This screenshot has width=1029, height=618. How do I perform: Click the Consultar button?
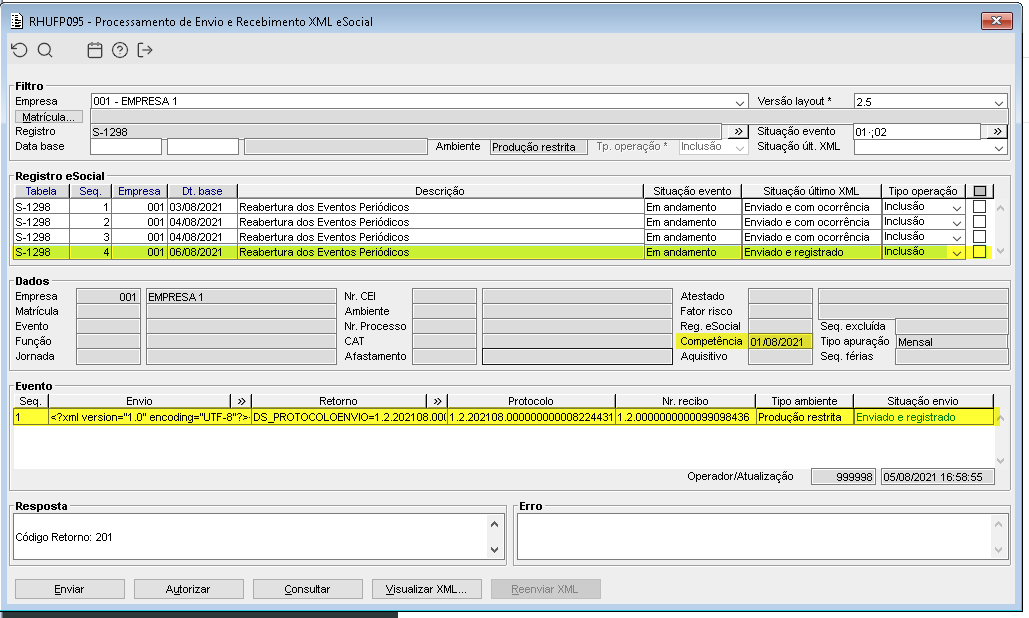[307, 589]
